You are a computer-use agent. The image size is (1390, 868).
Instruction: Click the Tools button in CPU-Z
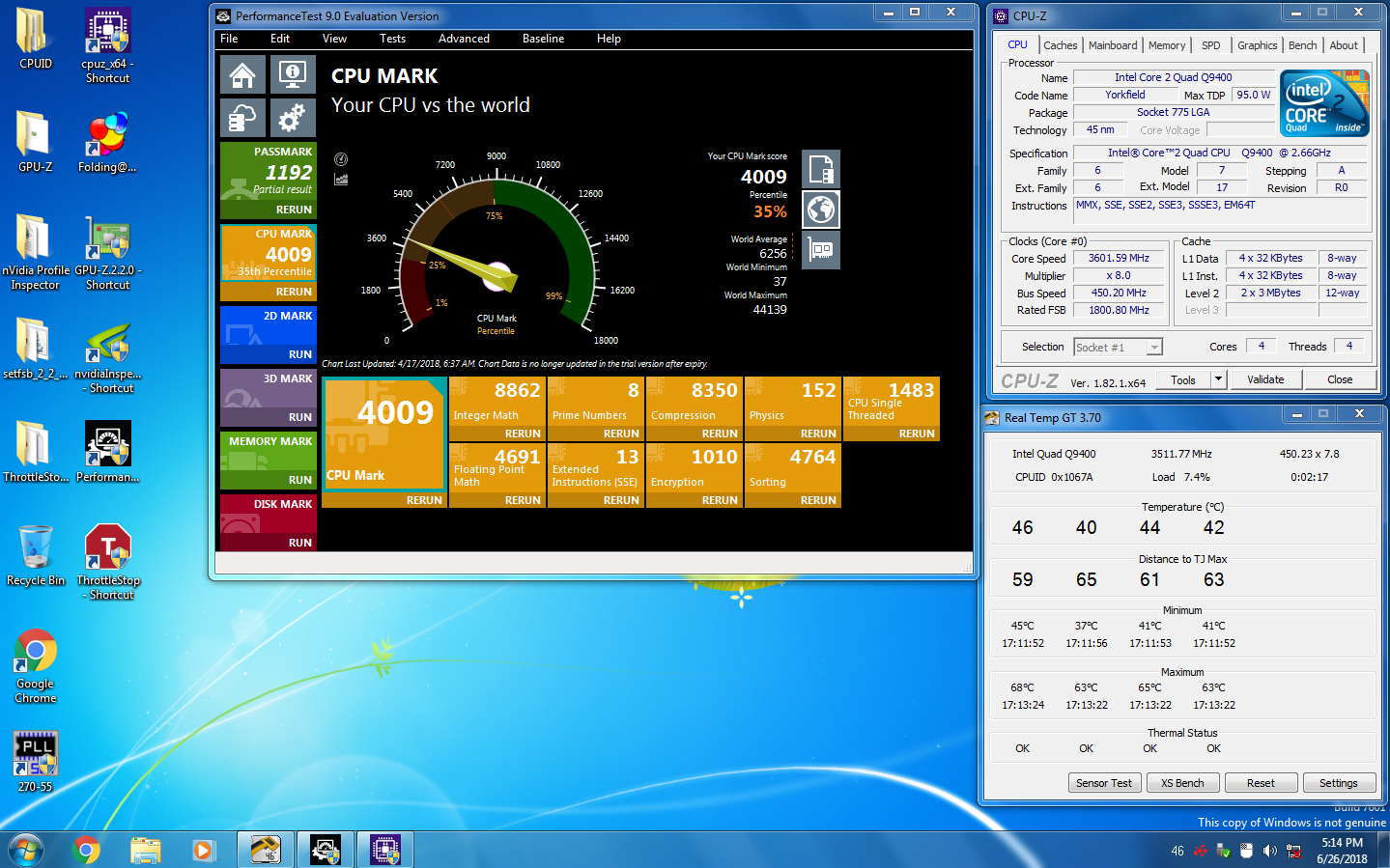1183,379
